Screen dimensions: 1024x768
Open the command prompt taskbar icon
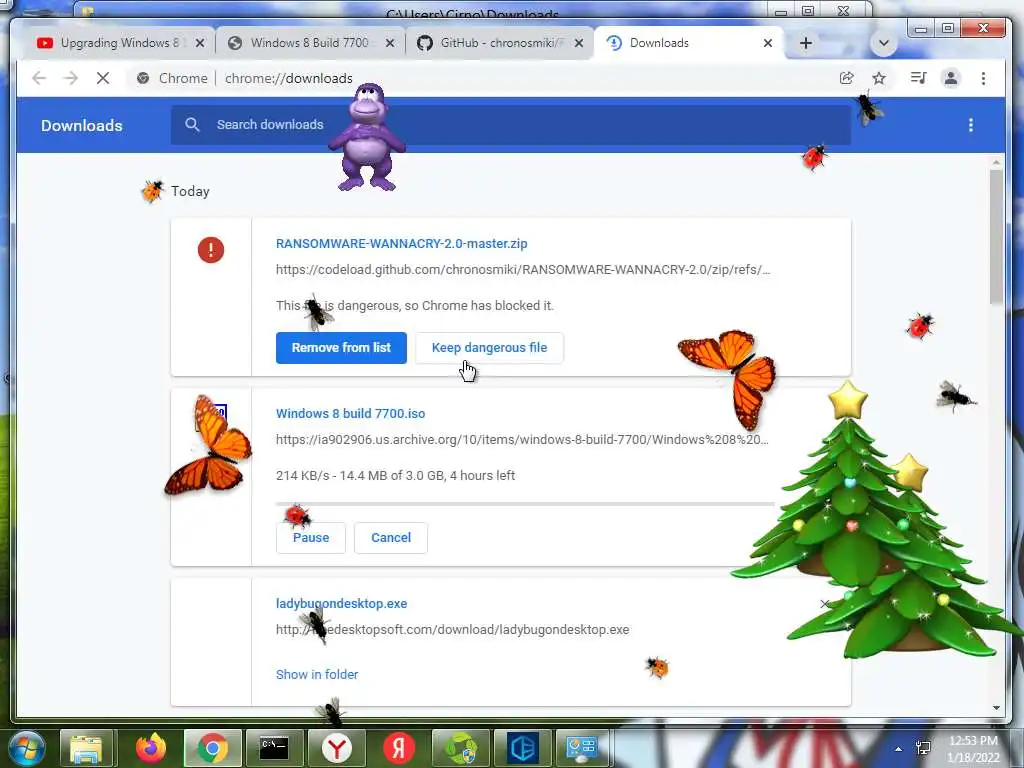click(x=274, y=748)
